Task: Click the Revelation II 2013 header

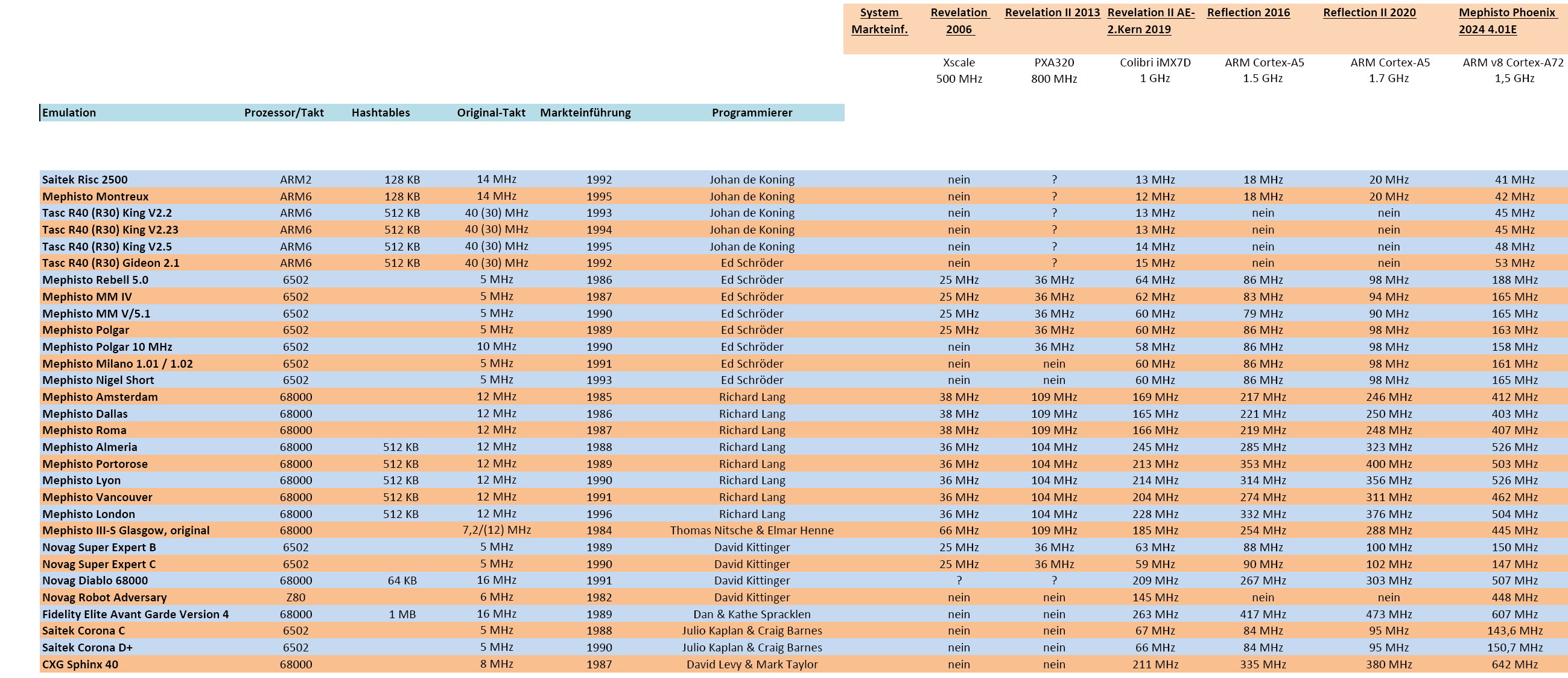Action: pyautogui.click(x=1052, y=13)
